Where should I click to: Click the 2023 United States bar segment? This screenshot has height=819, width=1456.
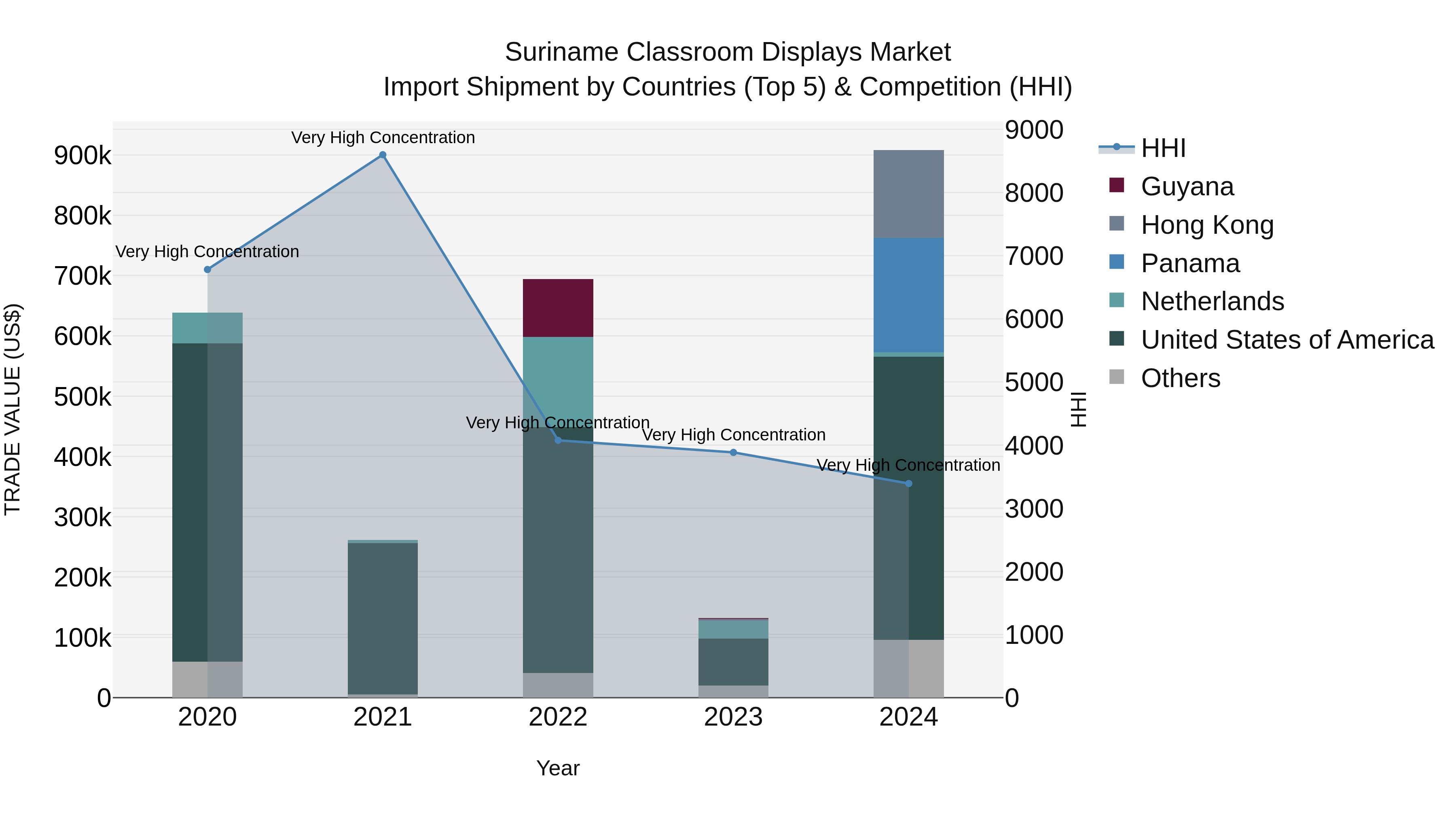pyautogui.click(x=733, y=662)
